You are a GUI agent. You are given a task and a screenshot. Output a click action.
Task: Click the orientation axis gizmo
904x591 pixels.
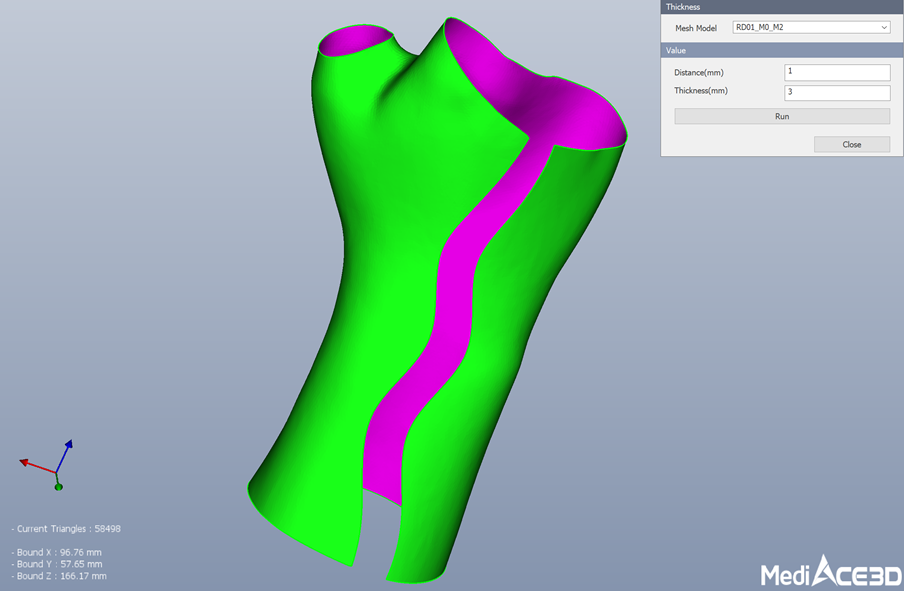tap(47, 465)
